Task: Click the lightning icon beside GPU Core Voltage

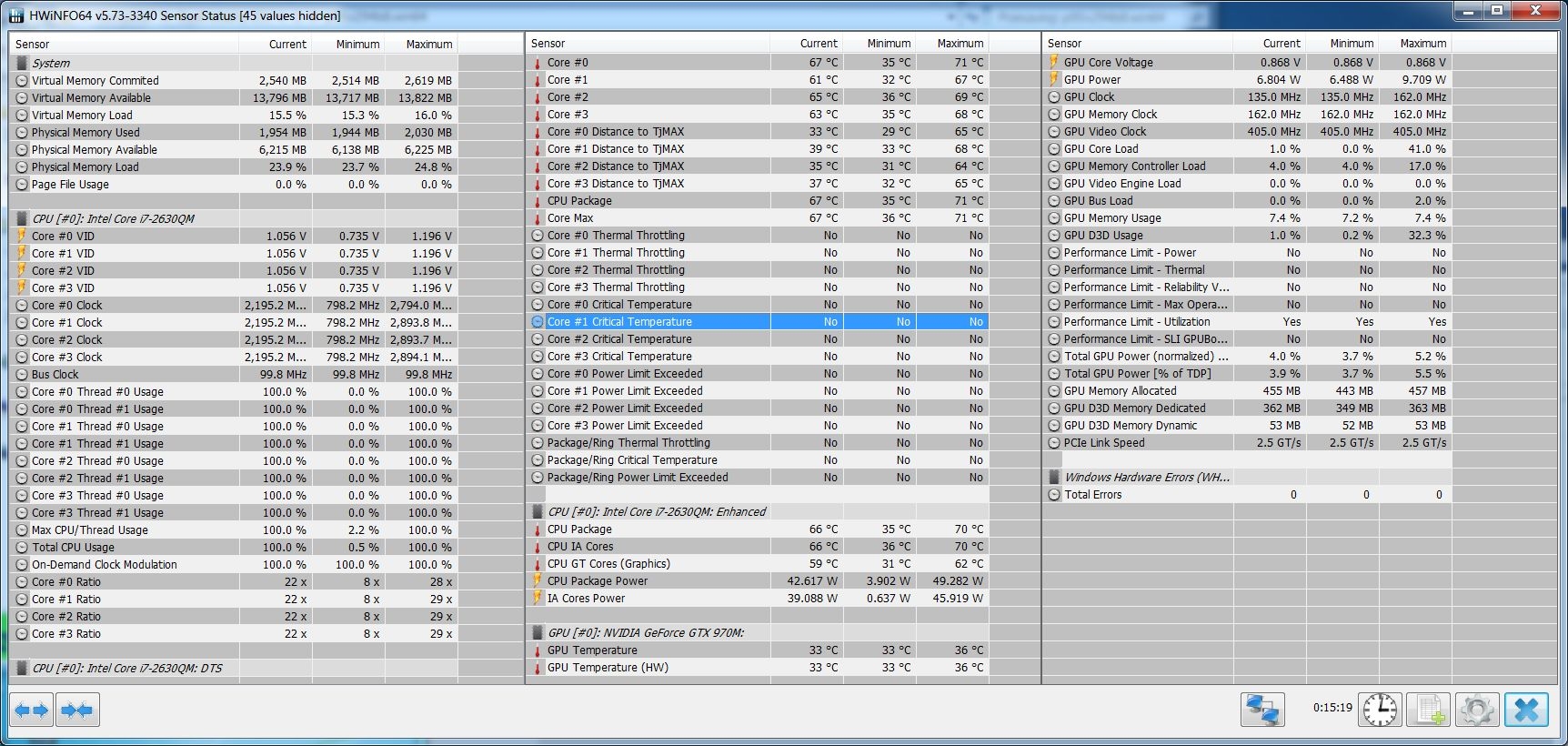Action: pyautogui.click(x=1054, y=63)
